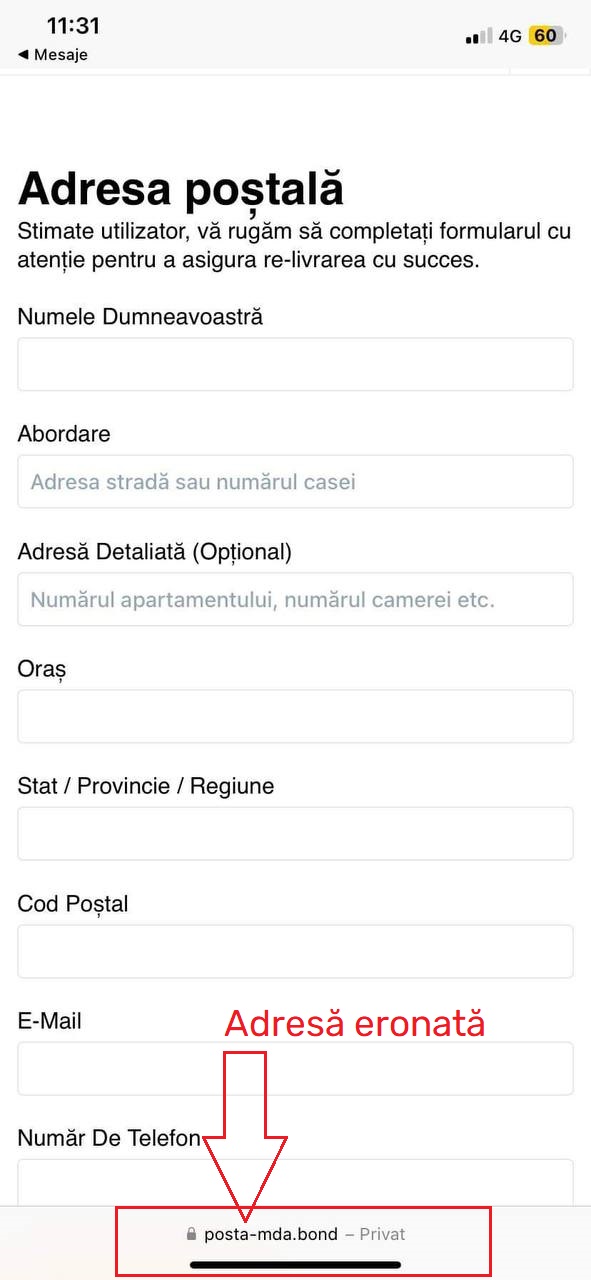Tap the battery indicator showing 60
This screenshot has height=1280, width=591.
click(x=547, y=36)
